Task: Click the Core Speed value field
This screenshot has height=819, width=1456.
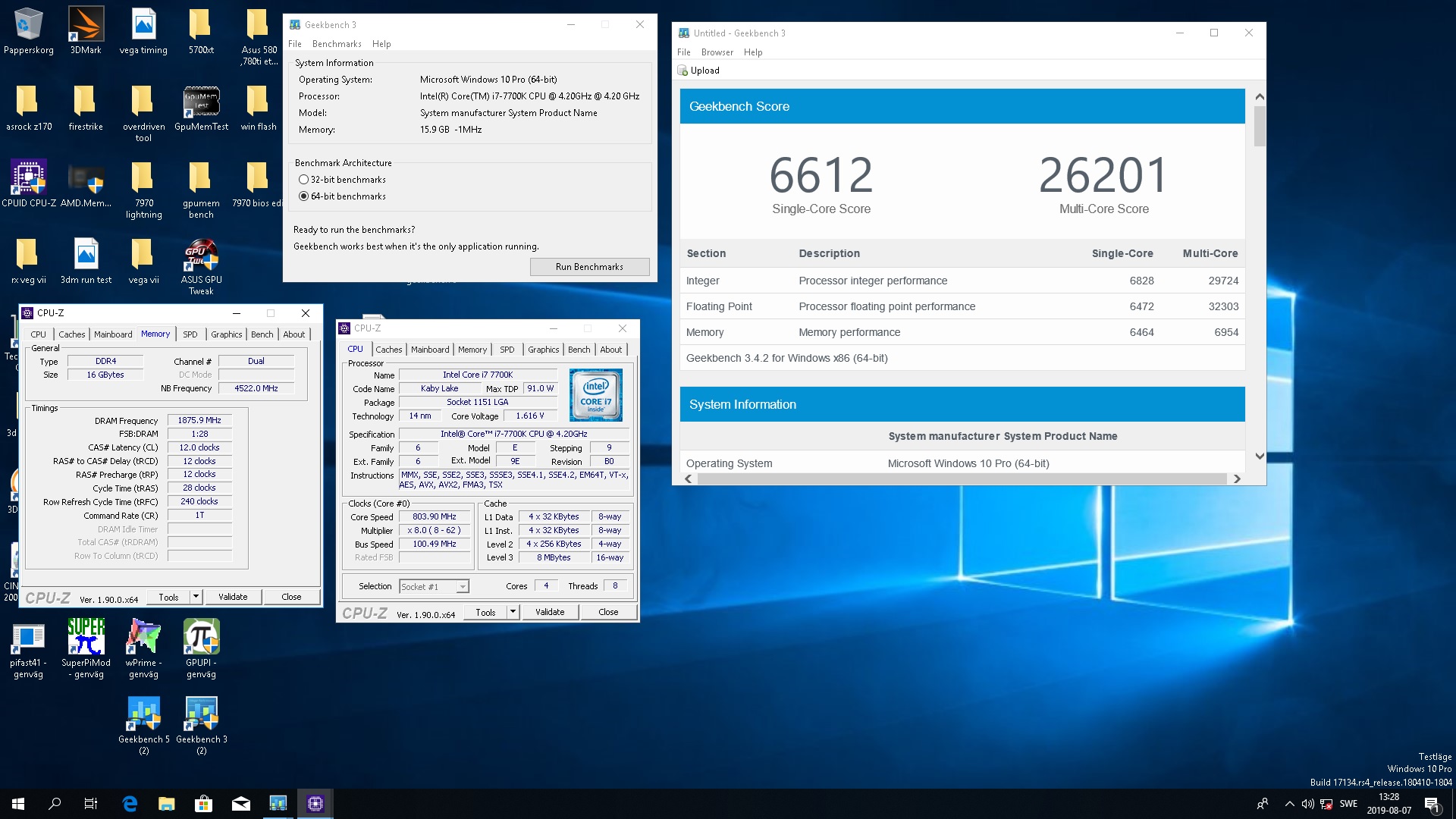Action: [435, 516]
